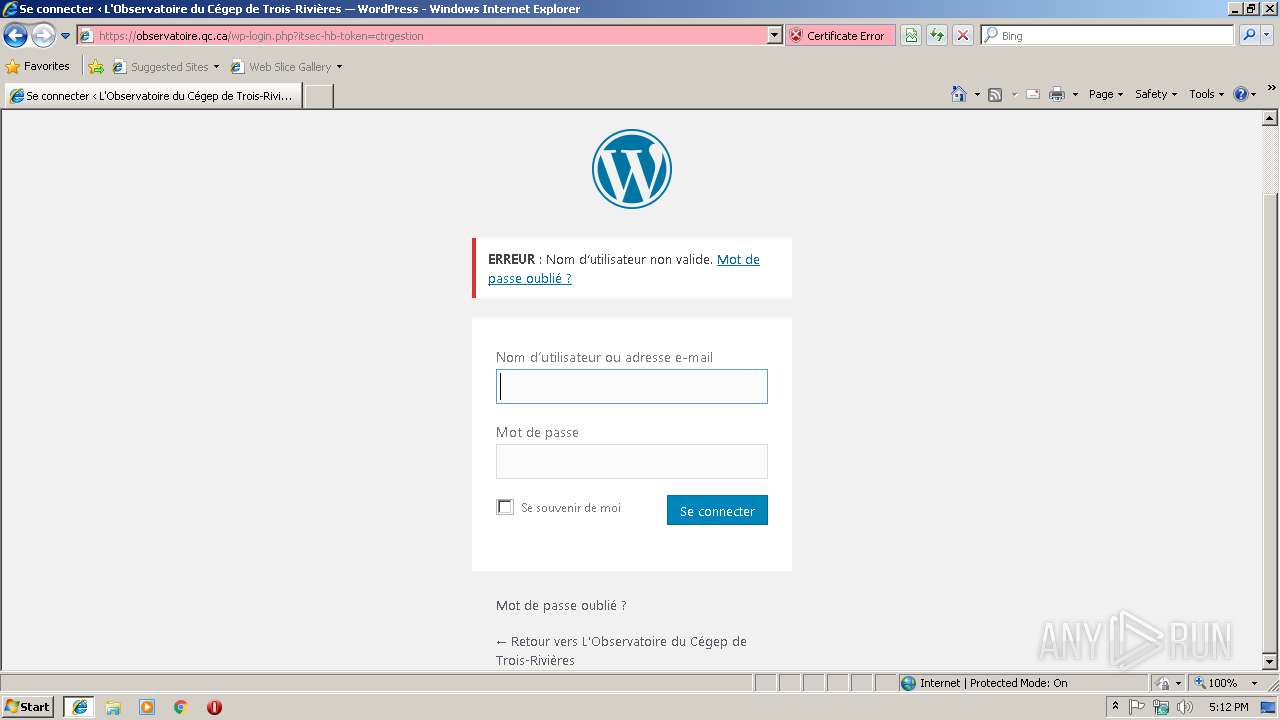Click 'Mot de passe oublié ?' below the form
Screen dimensions: 1280x720
point(561,605)
